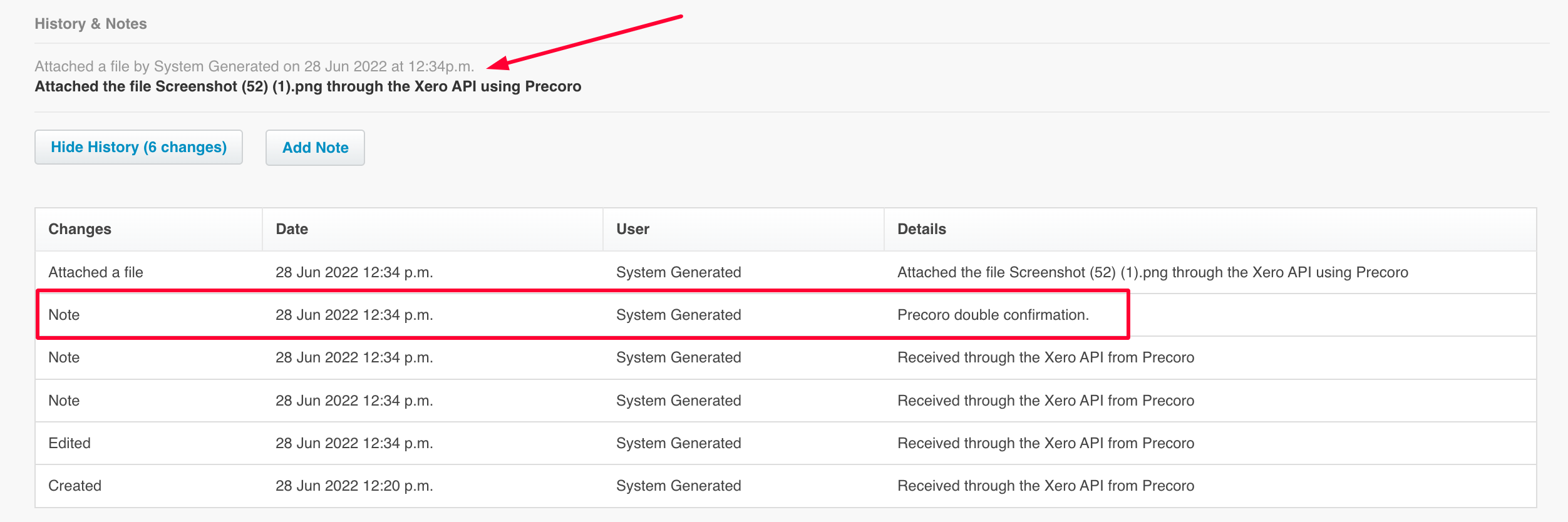Screen dimensions: 1568x522
Task: Collapse history with Hide History button
Action: pos(138,147)
